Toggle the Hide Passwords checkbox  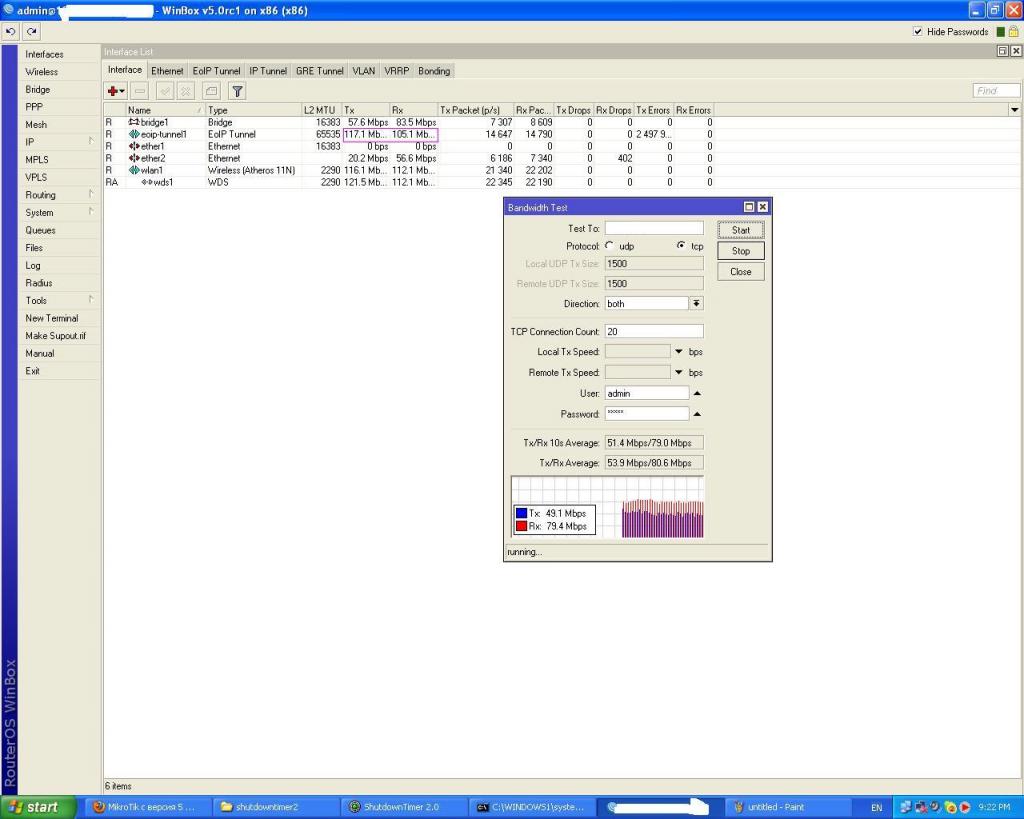(918, 32)
